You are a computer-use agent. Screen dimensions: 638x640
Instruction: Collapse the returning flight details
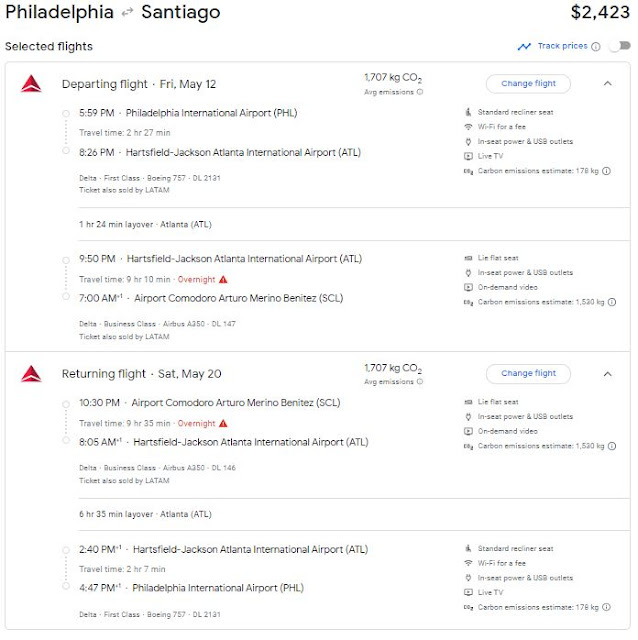pos(608,373)
